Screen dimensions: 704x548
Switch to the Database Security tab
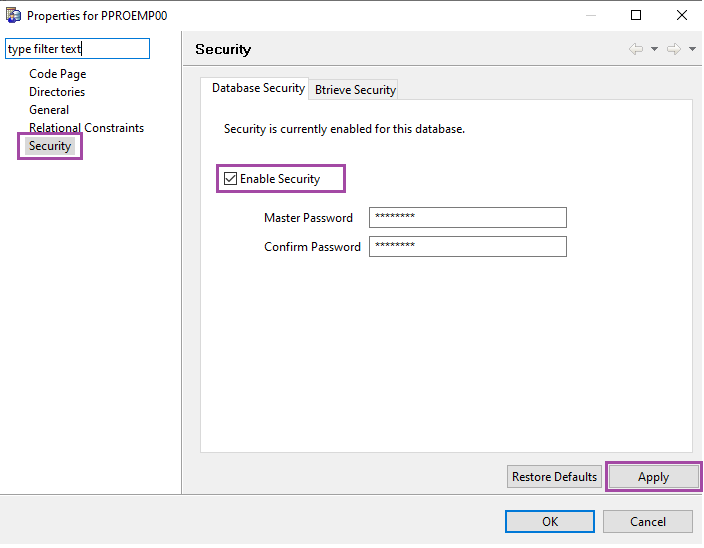pos(258,88)
